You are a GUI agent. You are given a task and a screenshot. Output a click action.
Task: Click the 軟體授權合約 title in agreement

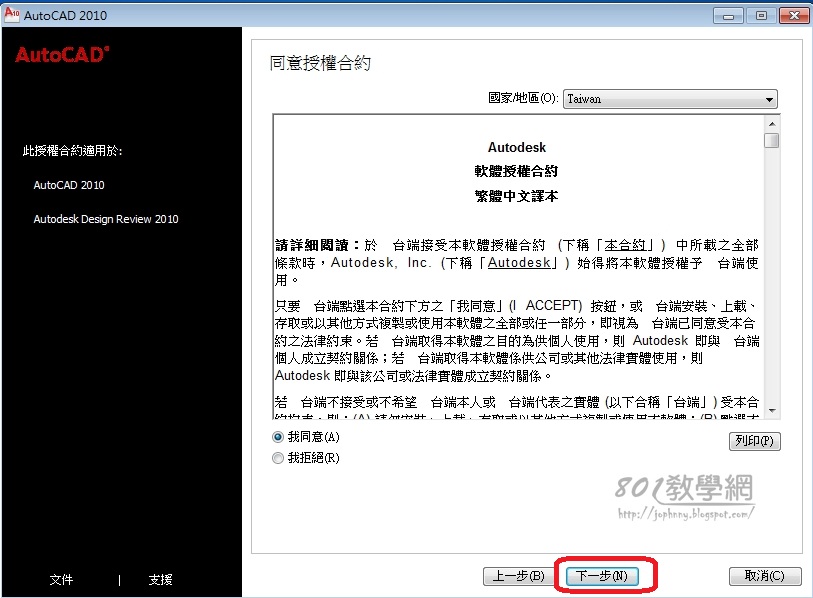(516, 171)
